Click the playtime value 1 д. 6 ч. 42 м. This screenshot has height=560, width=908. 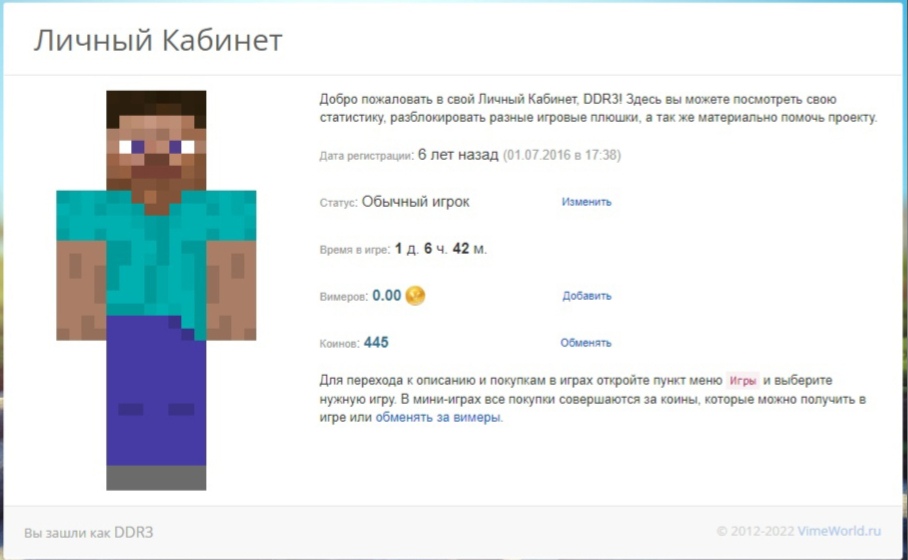pos(441,249)
